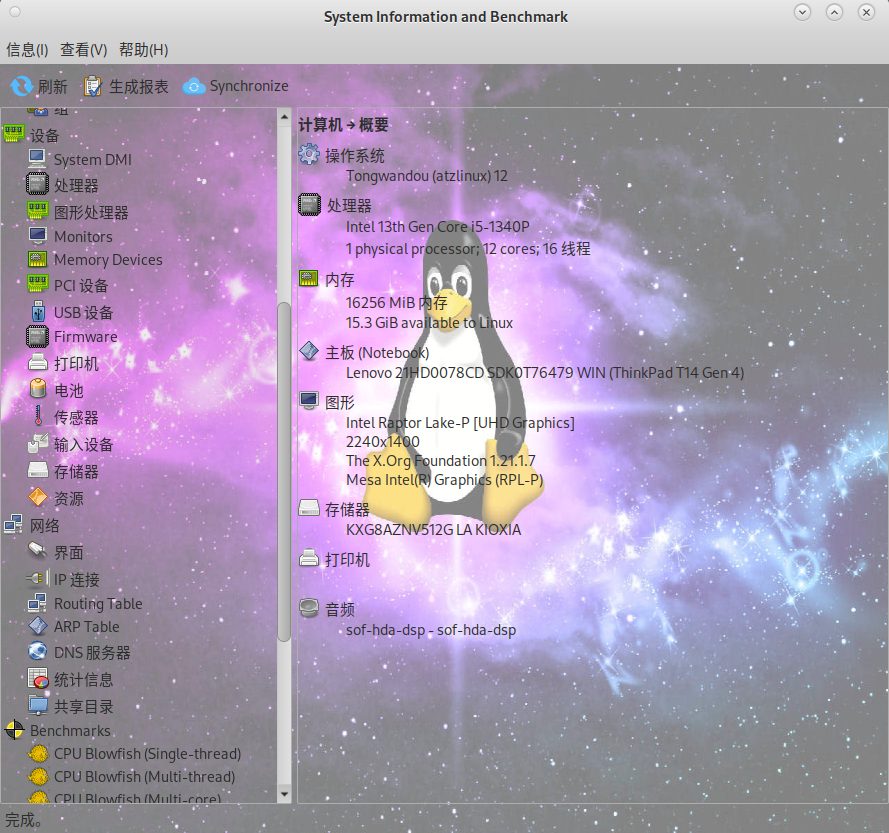Click Mesa Intel(R) Graphics (RPL-P) text
The width and height of the screenshot is (889, 833).
[444, 480]
